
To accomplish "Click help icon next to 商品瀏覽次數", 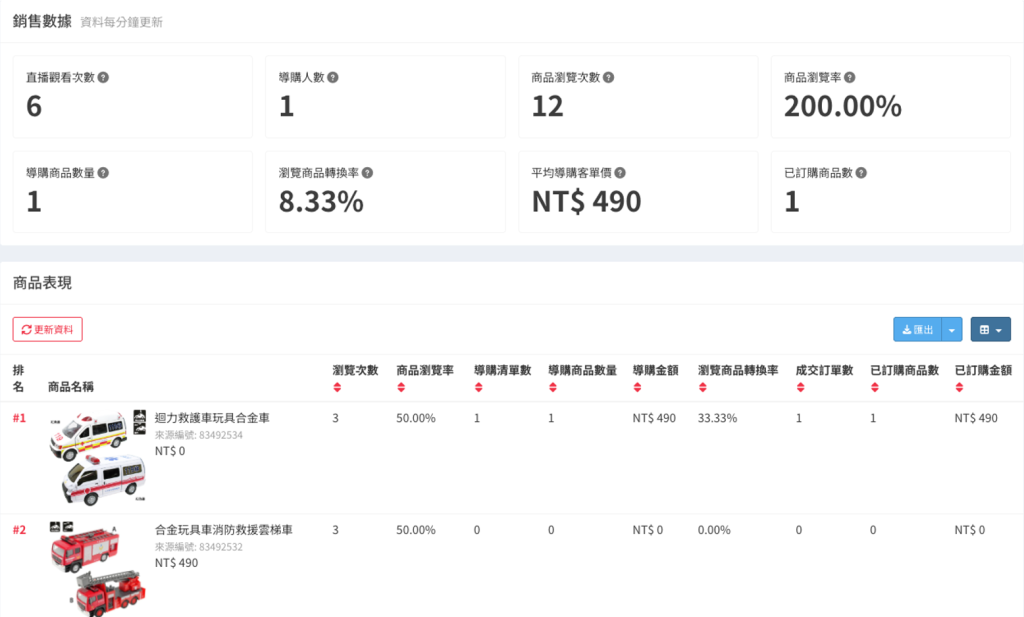I will [609, 78].
